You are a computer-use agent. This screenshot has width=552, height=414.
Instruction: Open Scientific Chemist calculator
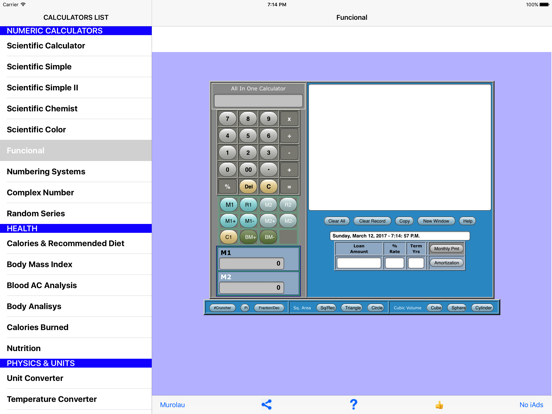coord(76,108)
